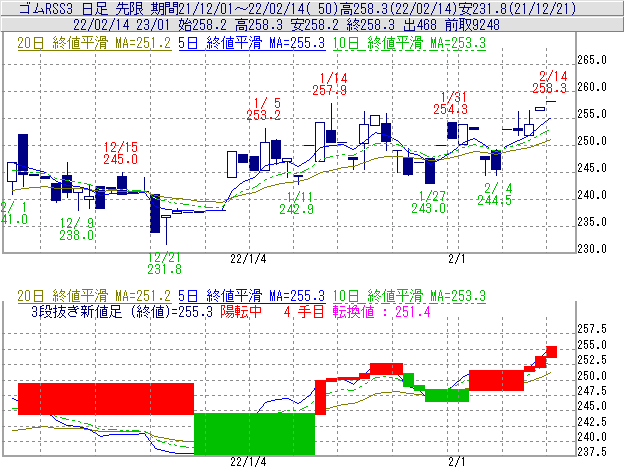The width and height of the screenshot is (624, 475).
Task: Click the 5-day MA=255.3 legend in lower chart
Action: pos(252,296)
